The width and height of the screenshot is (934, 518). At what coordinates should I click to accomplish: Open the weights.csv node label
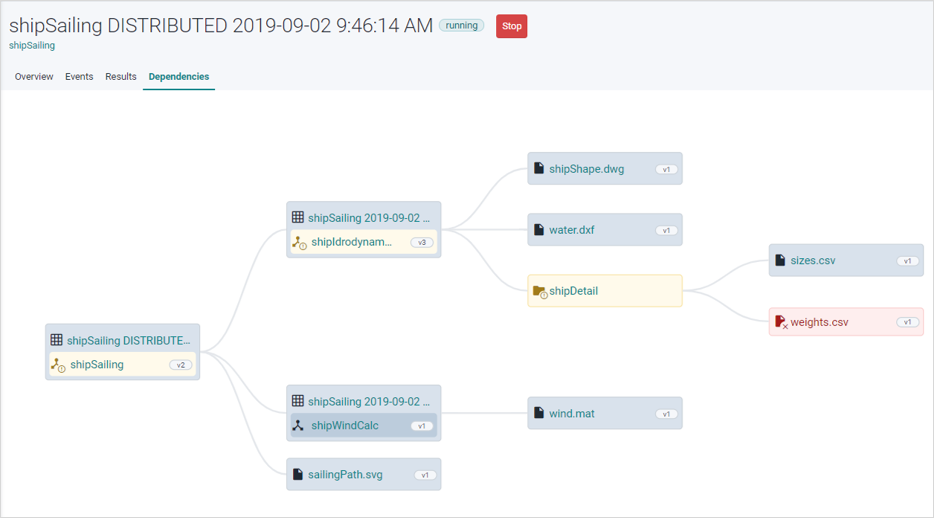(x=819, y=322)
